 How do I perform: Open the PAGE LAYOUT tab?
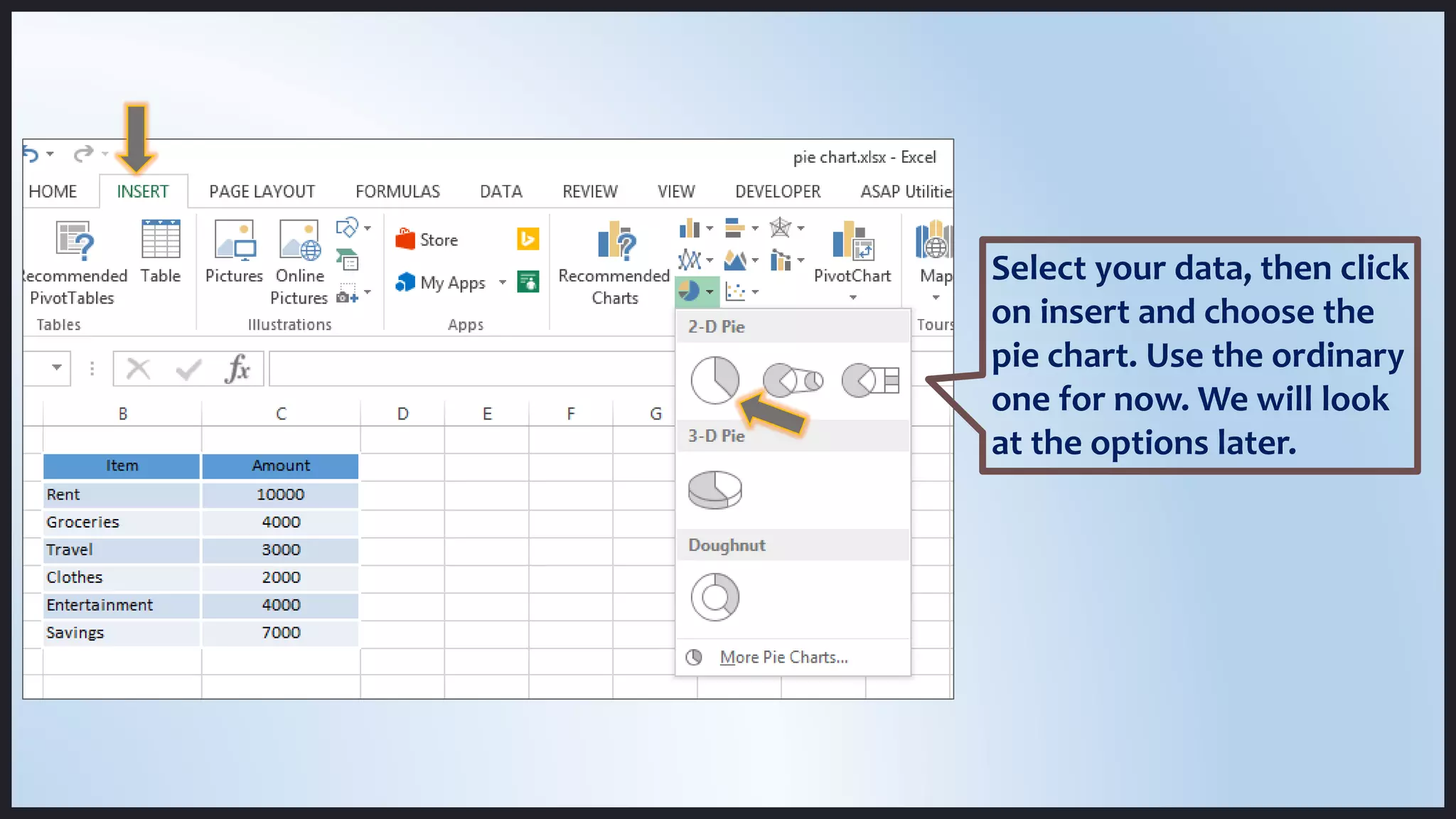click(x=262, y=191)
